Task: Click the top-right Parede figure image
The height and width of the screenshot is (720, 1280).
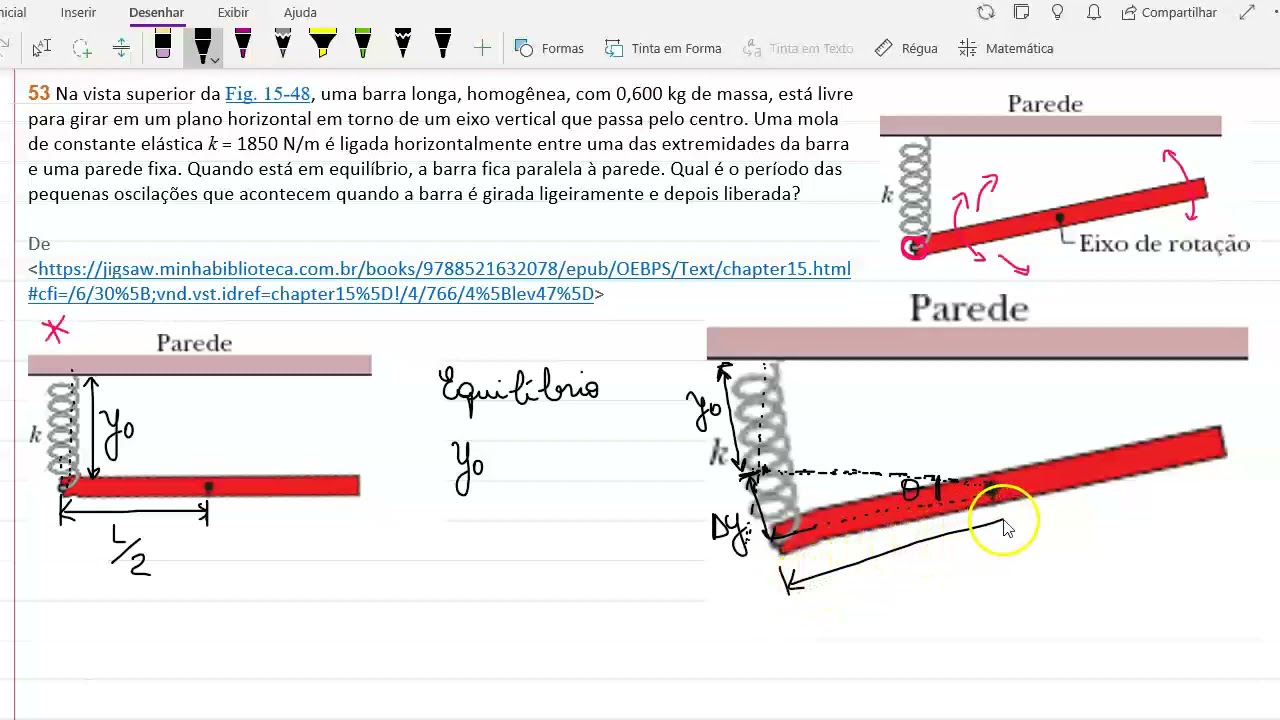Action: pos(1065,183)
